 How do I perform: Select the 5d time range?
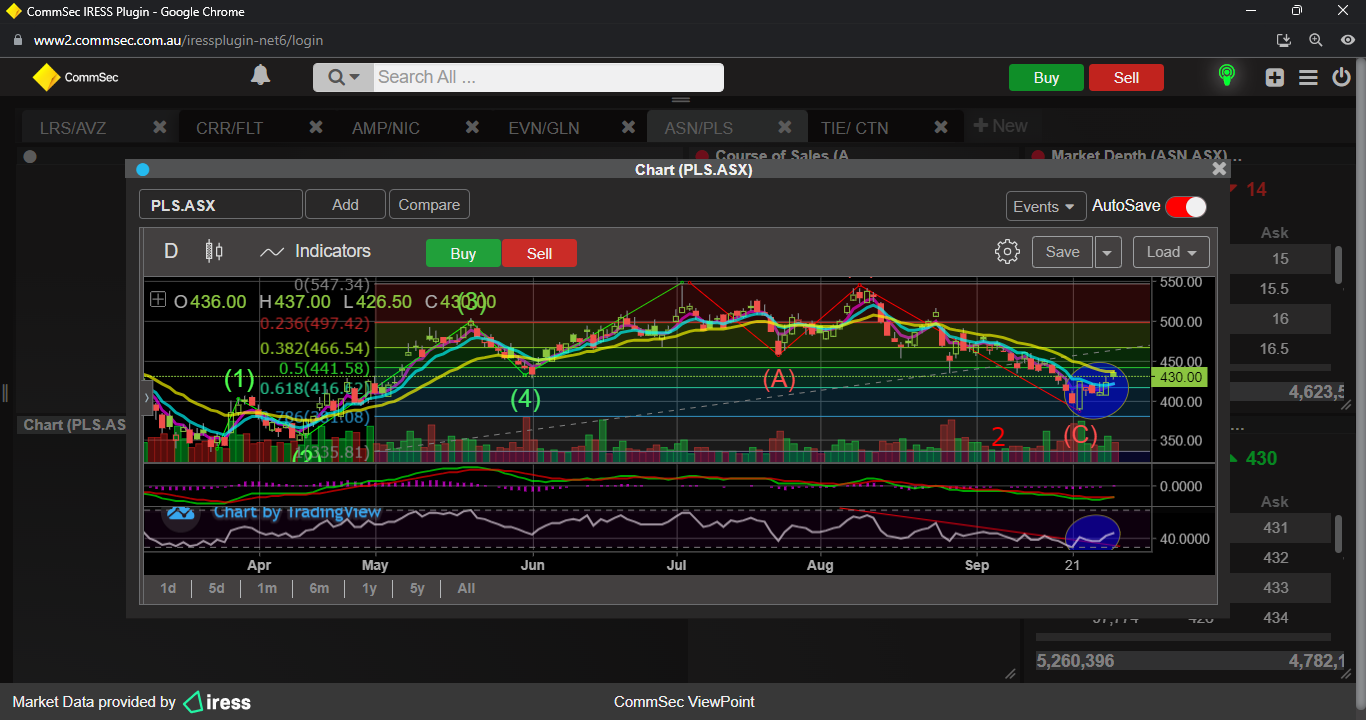tap(216, 588)
